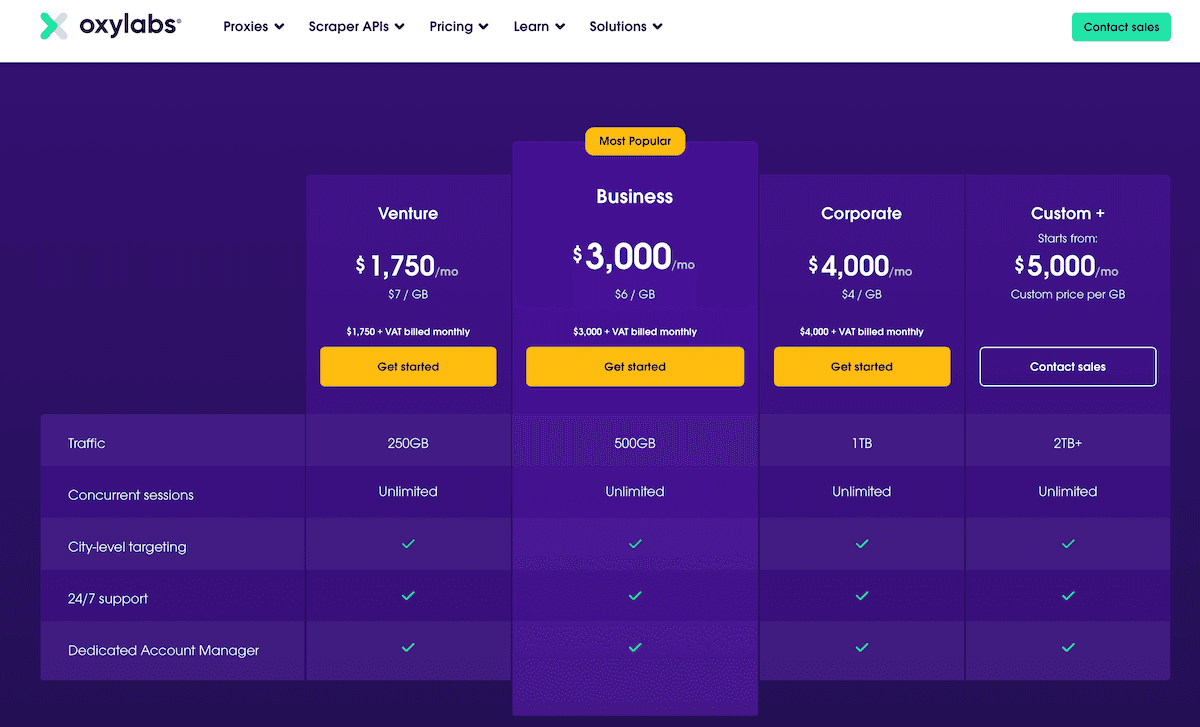Click $3,000 + VAT billed monthly note
This screenshot has width=1200, height=727.
tap(635, 332)
